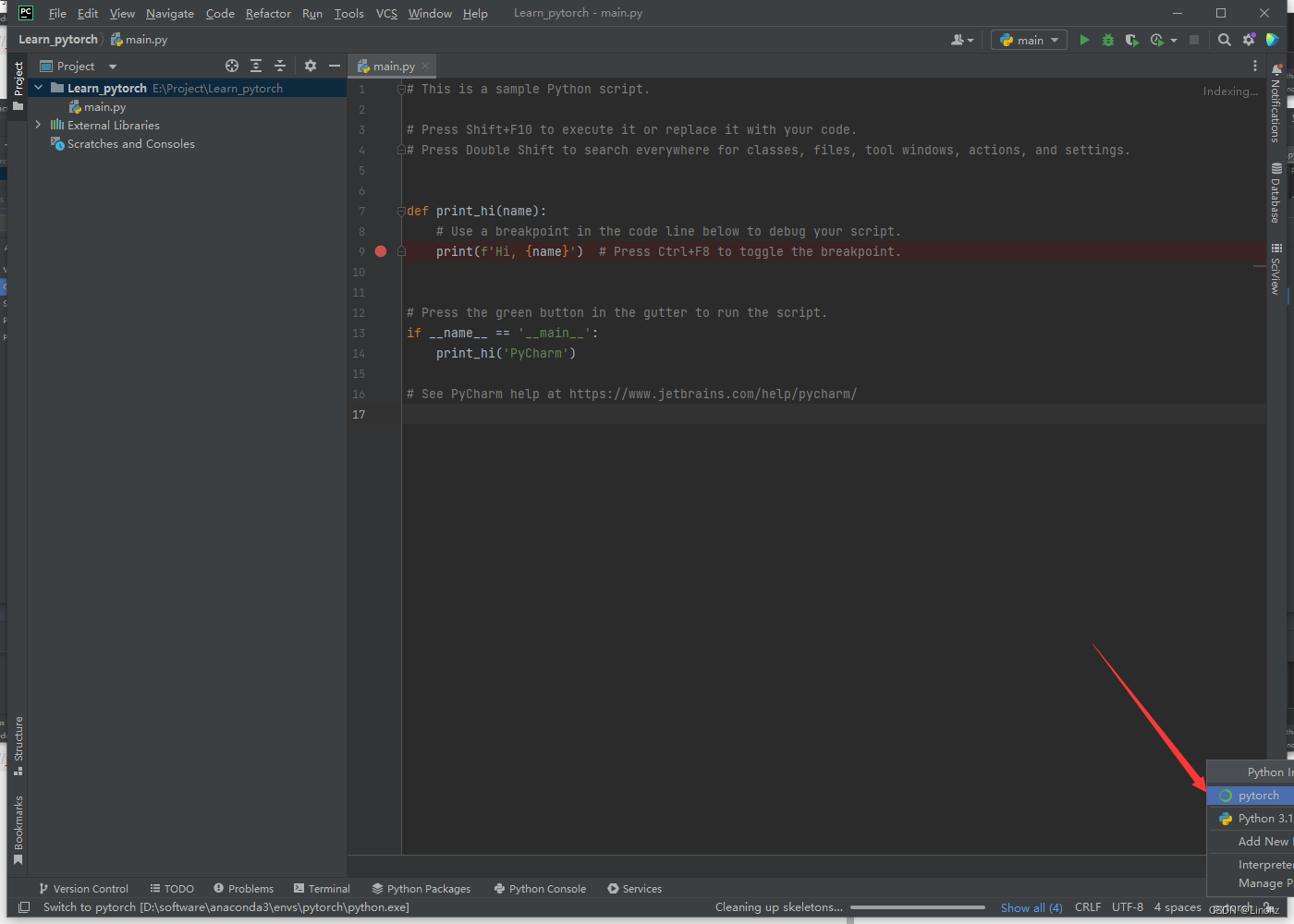Hide the Project panel with the minimize bar
The height and width of the screenshot is (924, 1294).
click(x=334, y=66)
